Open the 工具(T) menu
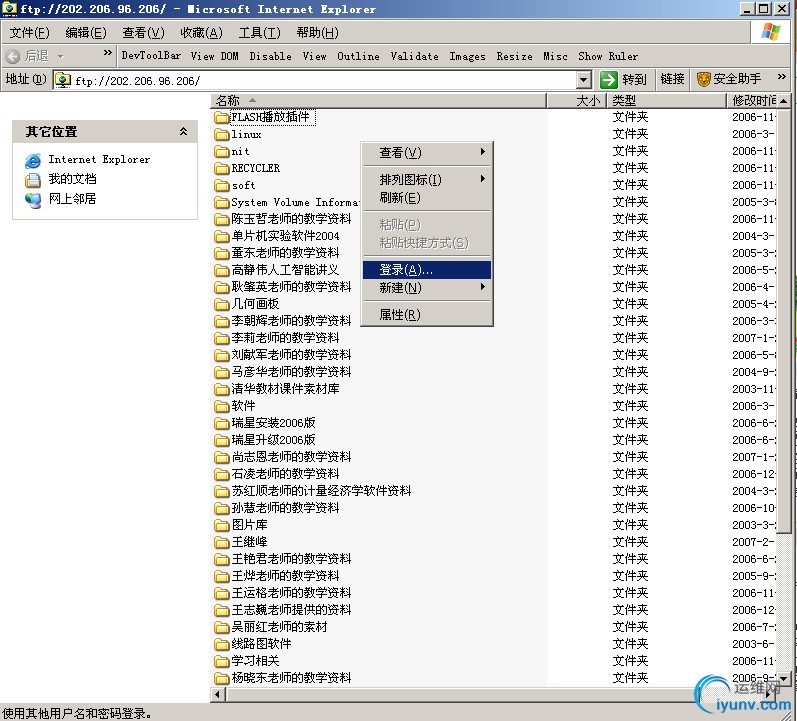The height and width of the screenshot is (721, 797). point(260,33)
